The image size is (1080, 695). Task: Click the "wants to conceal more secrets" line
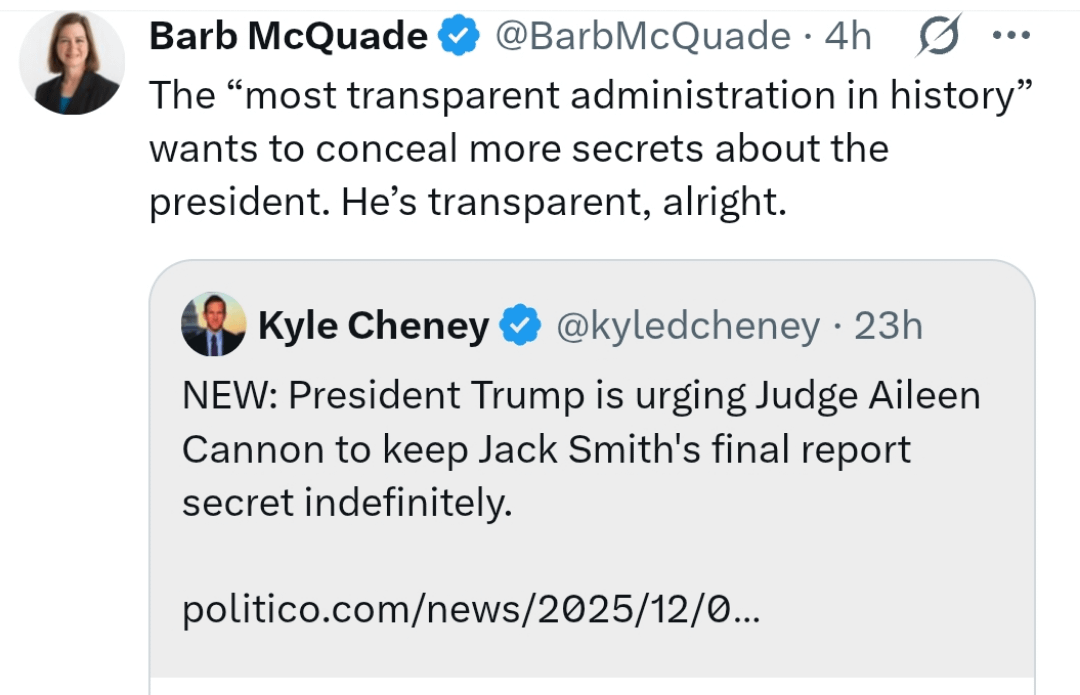pos(518,148)
